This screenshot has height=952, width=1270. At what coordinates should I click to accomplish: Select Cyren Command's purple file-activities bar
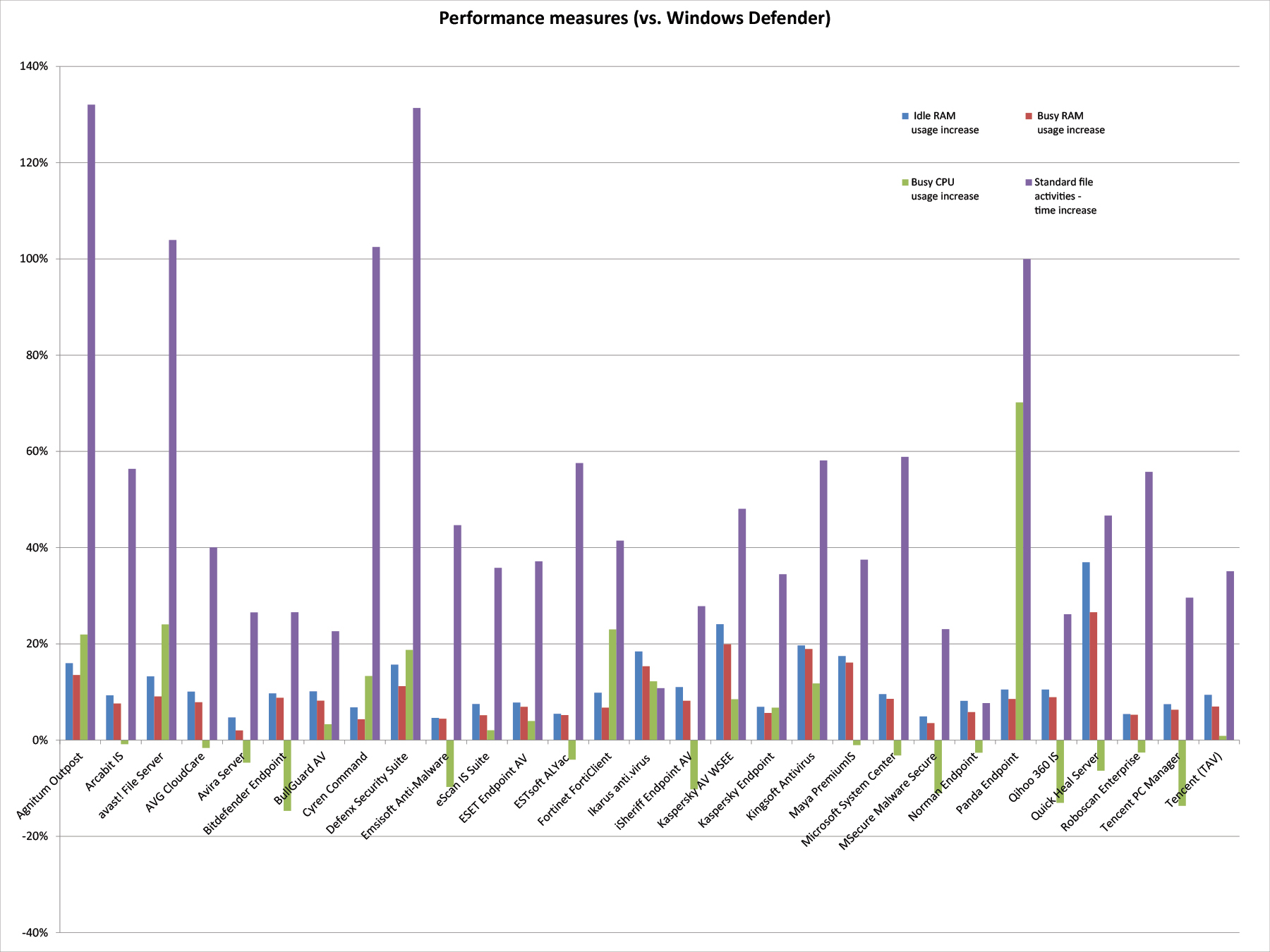click(376, 494)
